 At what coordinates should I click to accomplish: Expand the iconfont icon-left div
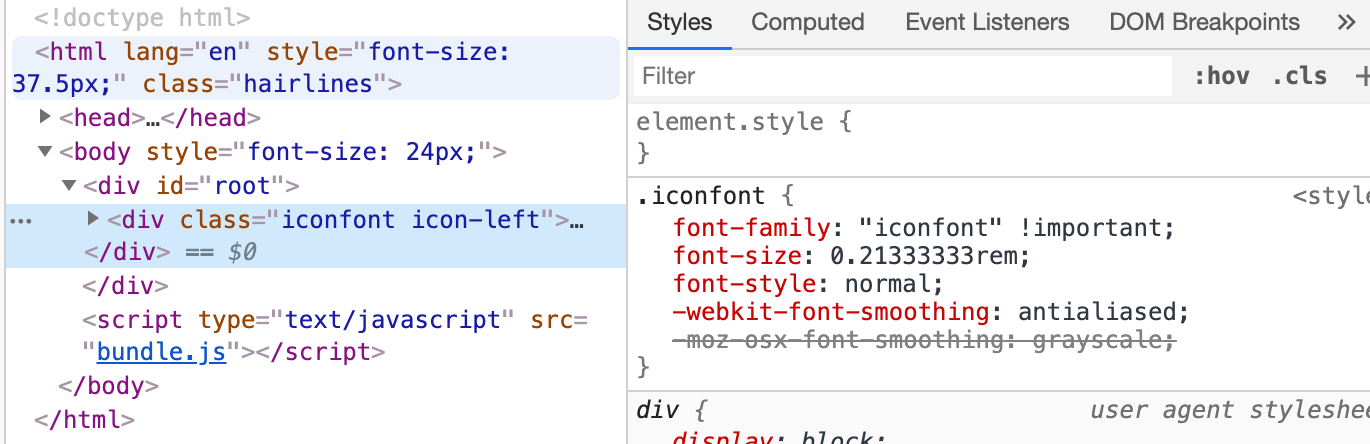[94, 219]
